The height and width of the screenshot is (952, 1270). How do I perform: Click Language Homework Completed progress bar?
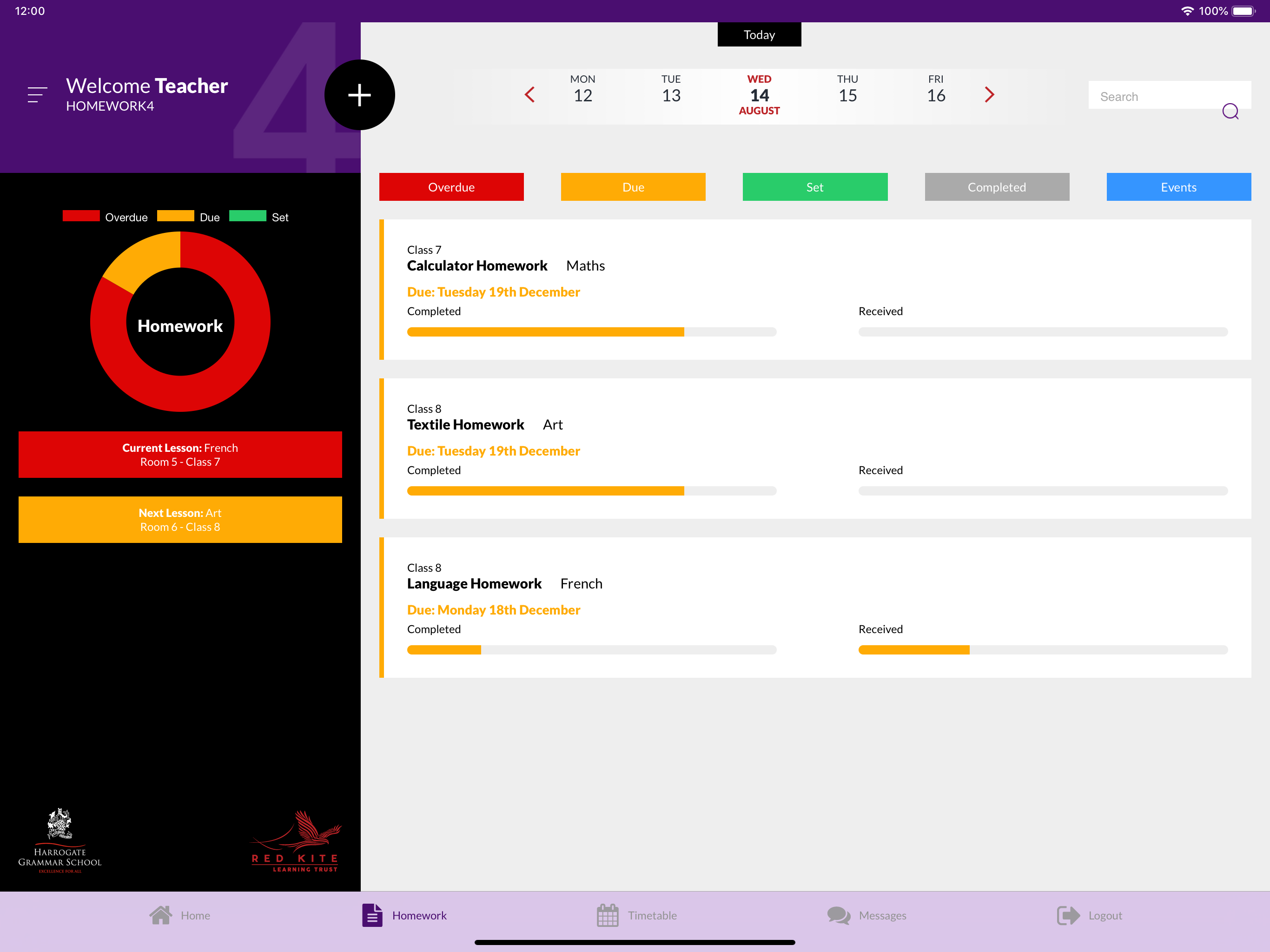591,650
